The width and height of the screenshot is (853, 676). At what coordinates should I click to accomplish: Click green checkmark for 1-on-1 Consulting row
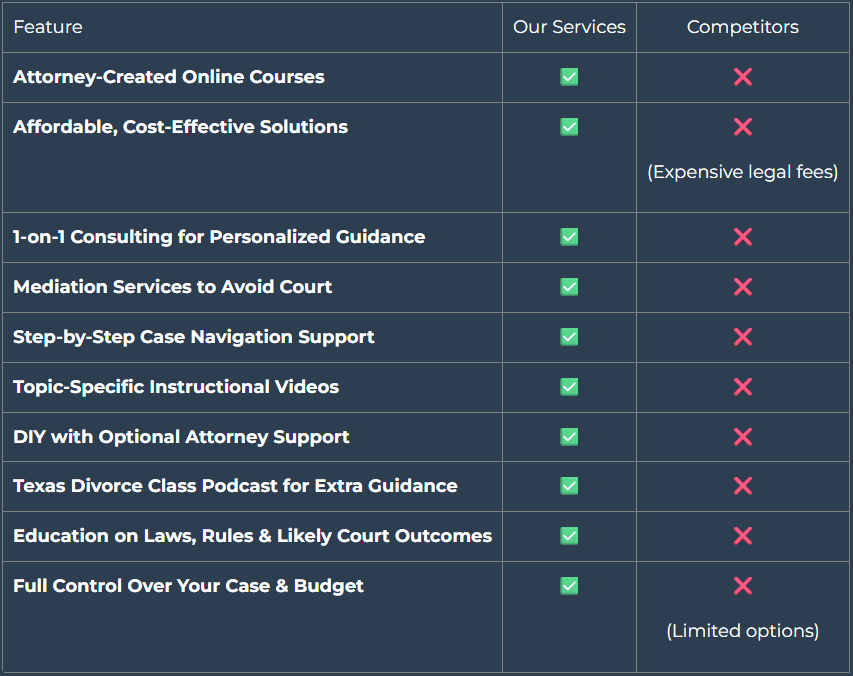click(x=569, y=237)
